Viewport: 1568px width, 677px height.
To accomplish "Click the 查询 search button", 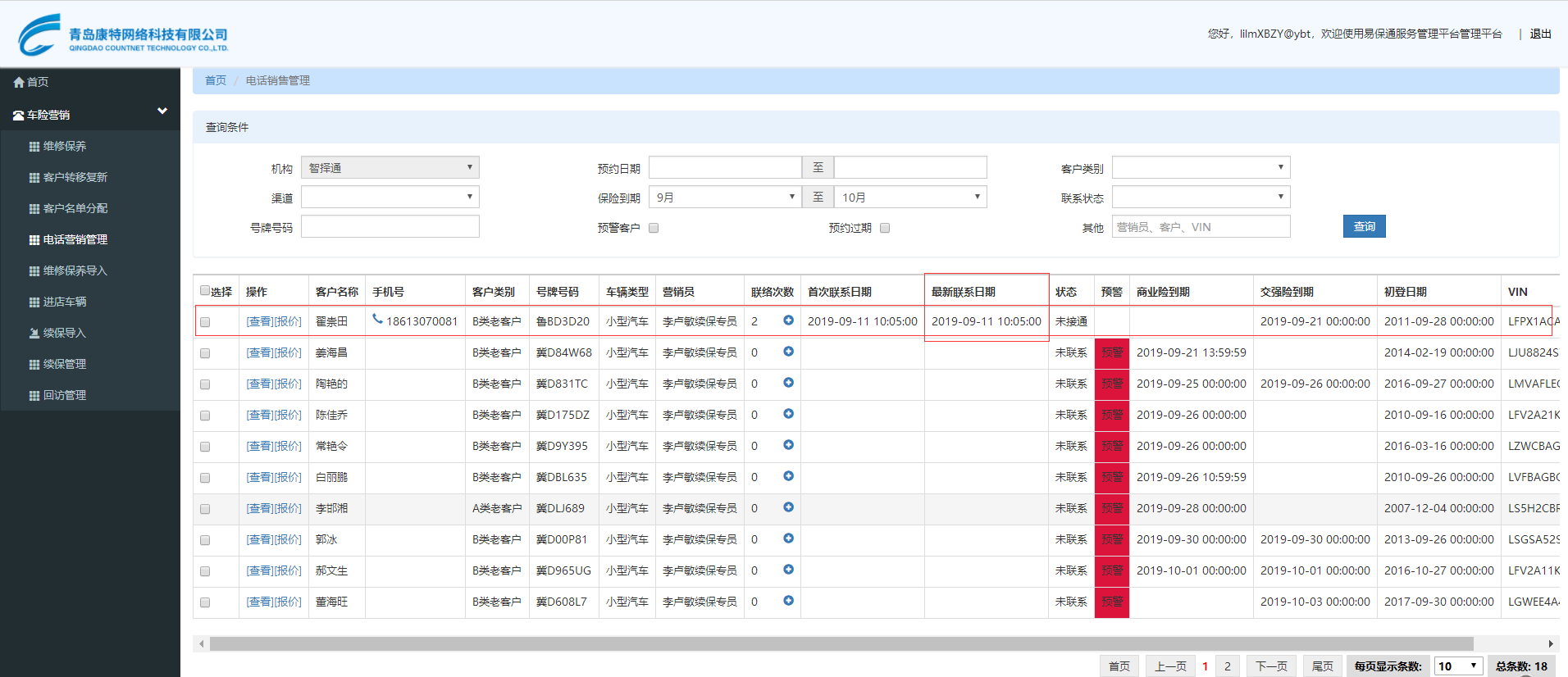I will [1364, 226].
